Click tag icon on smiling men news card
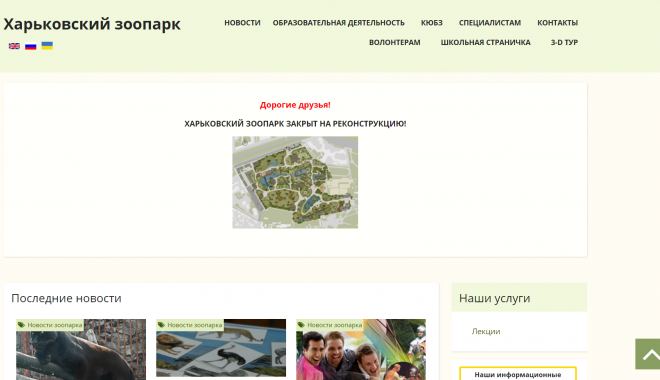The height and width of the screenshot is (380, 660). coord(301,325)
